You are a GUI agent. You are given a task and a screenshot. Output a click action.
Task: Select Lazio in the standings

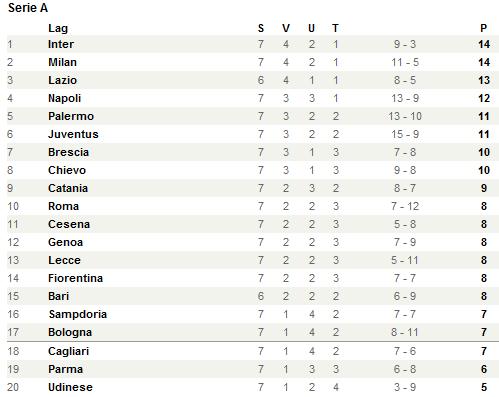click(62, 80)
